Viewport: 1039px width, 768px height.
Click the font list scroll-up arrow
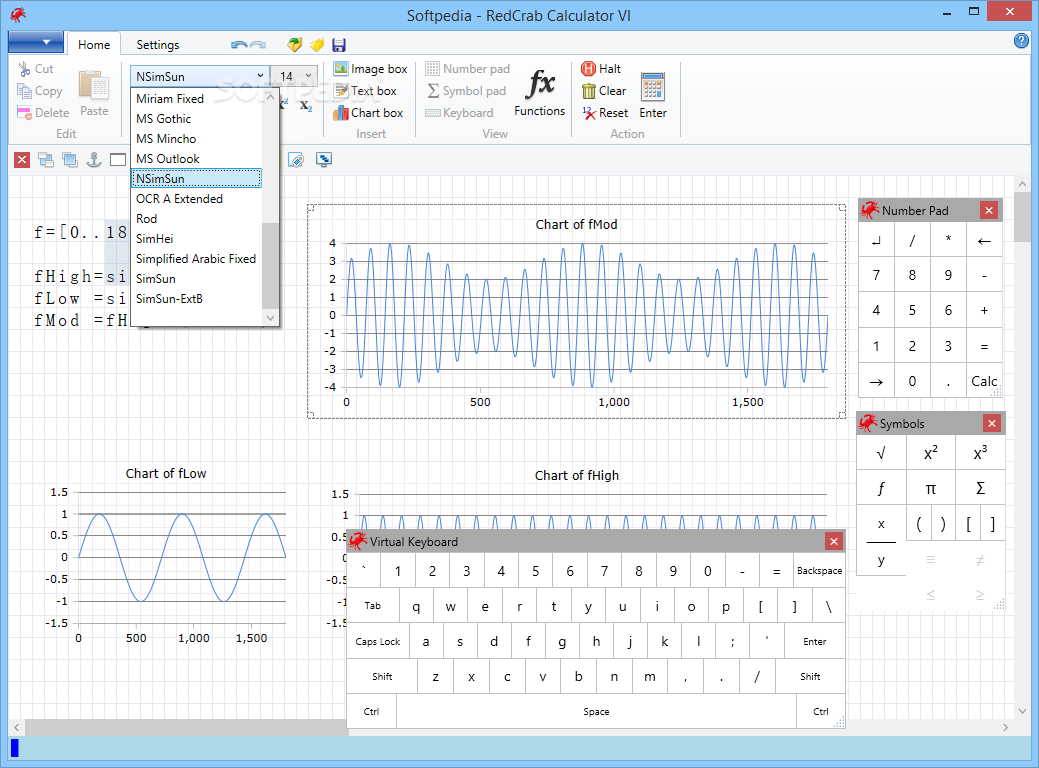coord(270,97)
